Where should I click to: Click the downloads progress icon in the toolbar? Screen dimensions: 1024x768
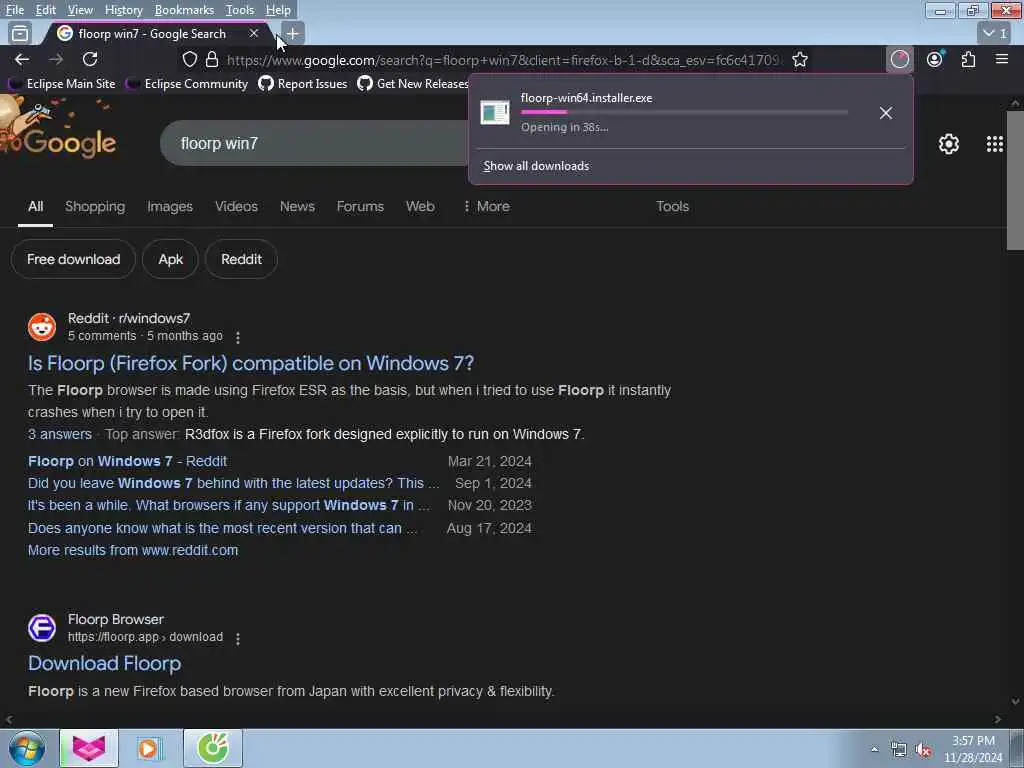coord(900,59)
